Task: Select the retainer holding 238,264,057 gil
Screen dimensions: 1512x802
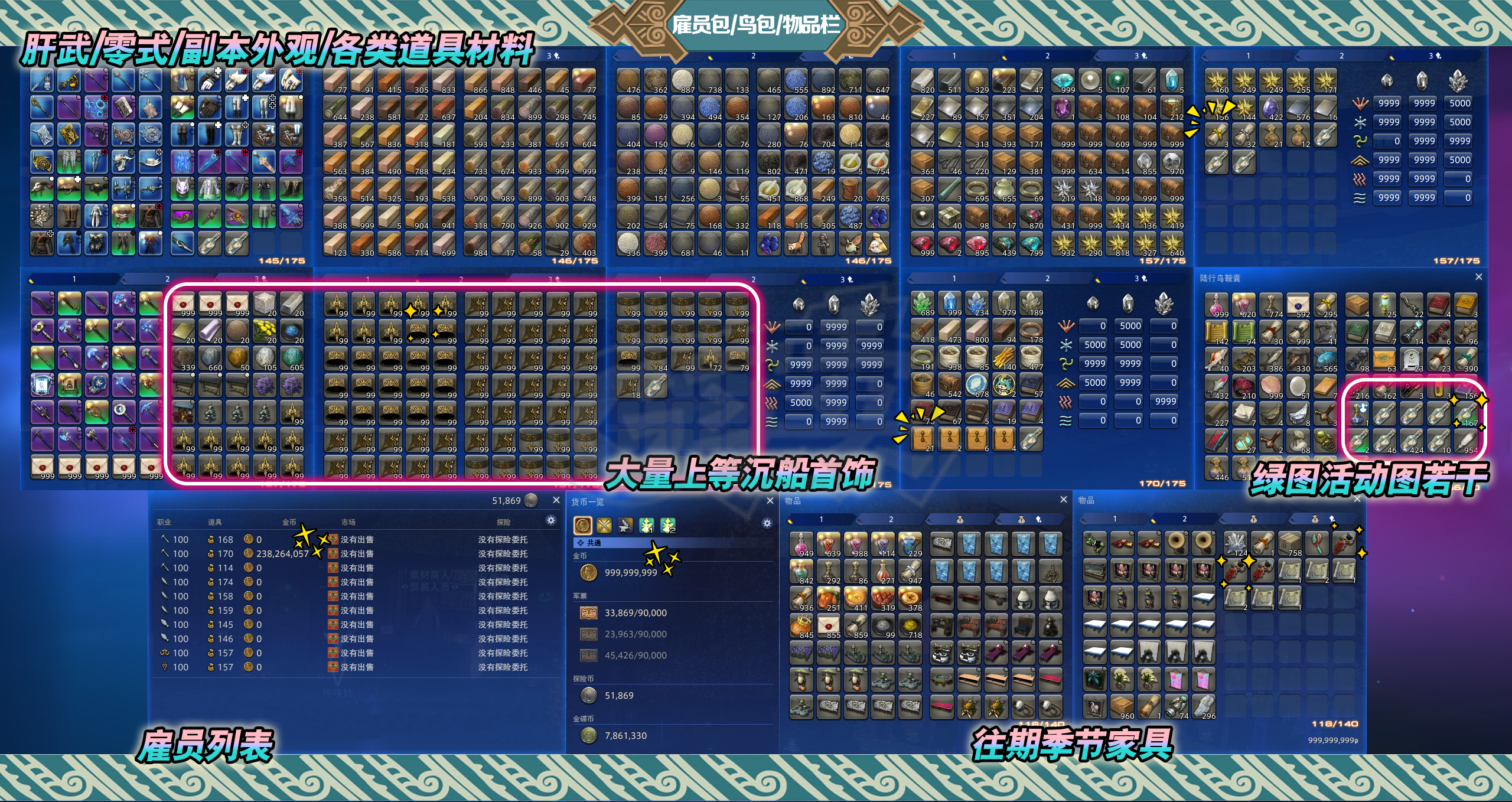Action: pyautogui.click(x=282, y=554)
